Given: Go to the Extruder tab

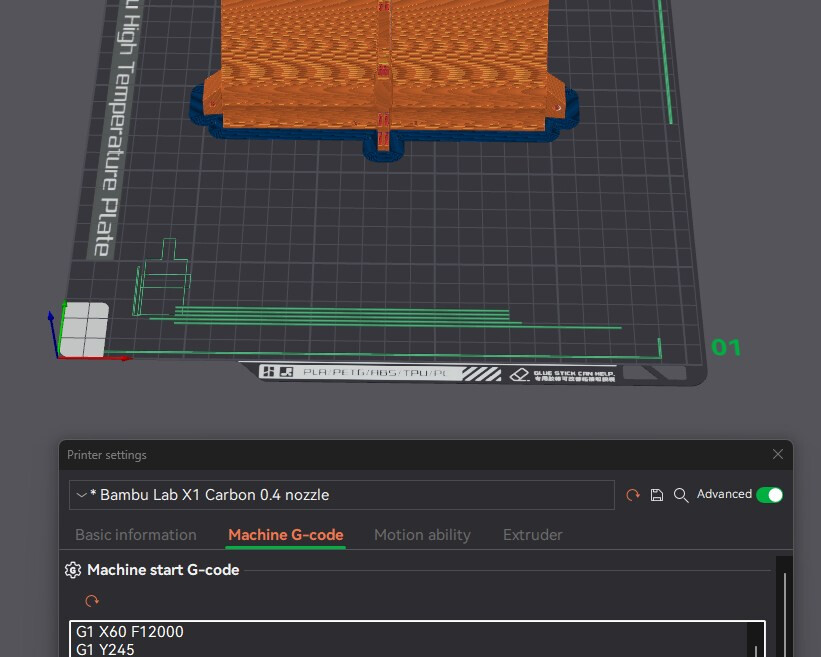Looking at the screenshot, I should tap(532, 535).
